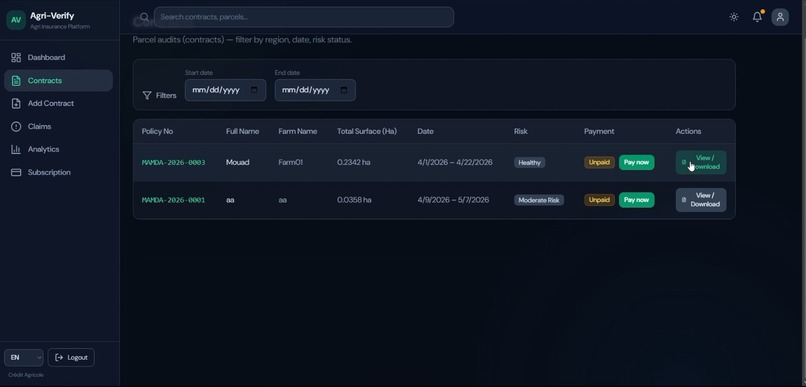
Task: Open the Analytics section
Action: point(59,149)
